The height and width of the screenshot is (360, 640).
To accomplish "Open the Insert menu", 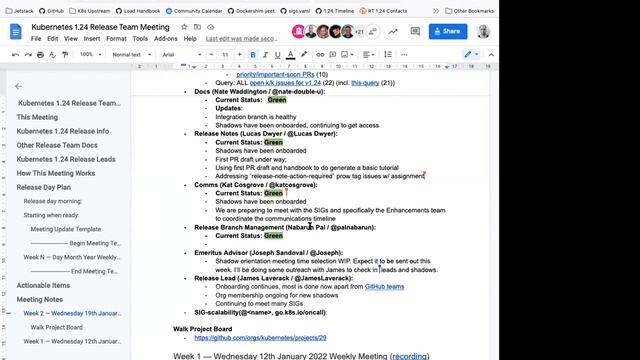I will point(92,39).
